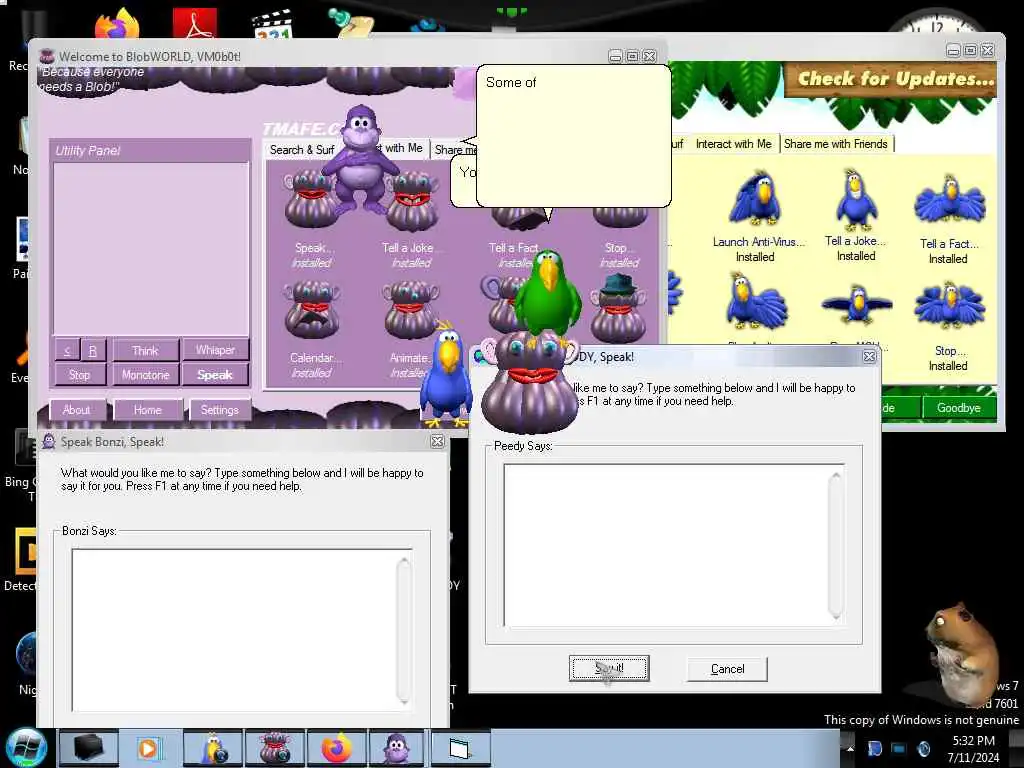The image size is (1024, 768).
Task: Click the Tell a Joke blob icon
Action: (x=413, y=201)
